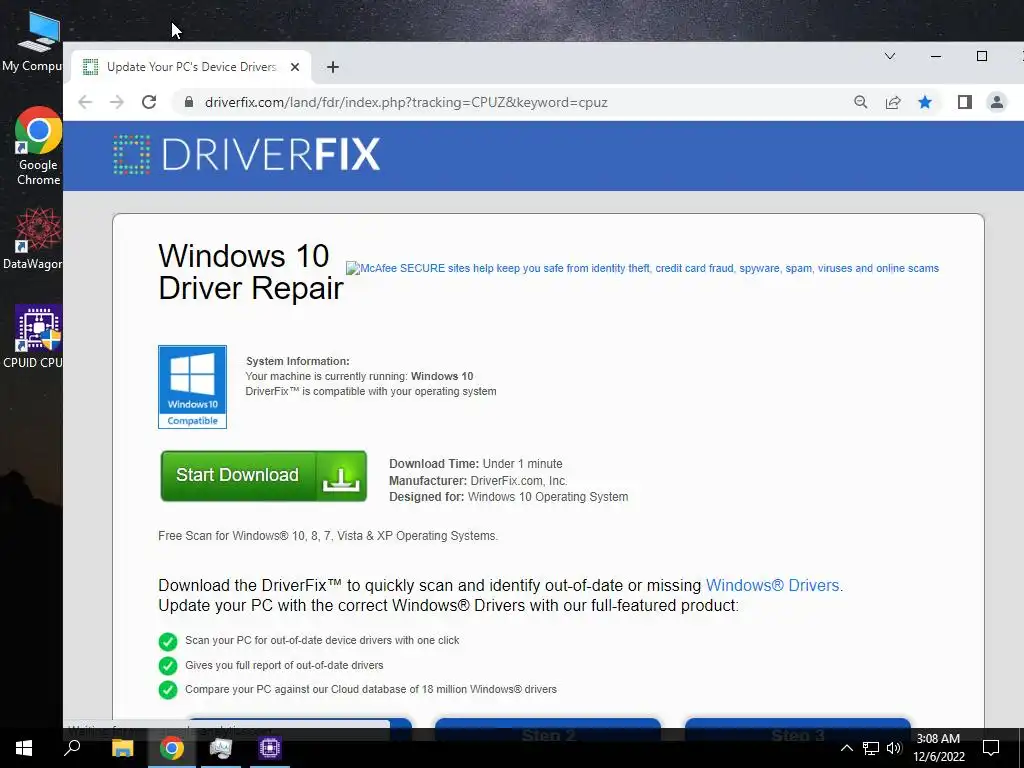Minimize the Chrome window

coord(936,56)
